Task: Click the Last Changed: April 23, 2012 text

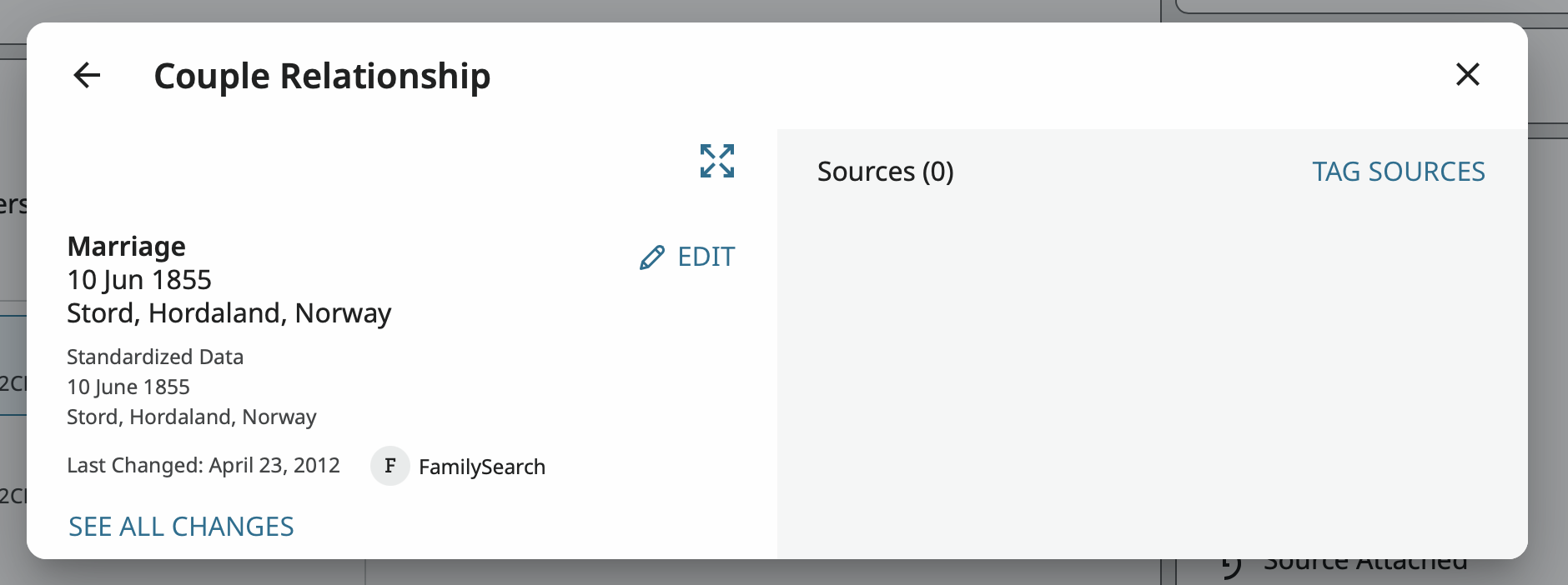Action: pyautogui.click(x=204, y=465)
